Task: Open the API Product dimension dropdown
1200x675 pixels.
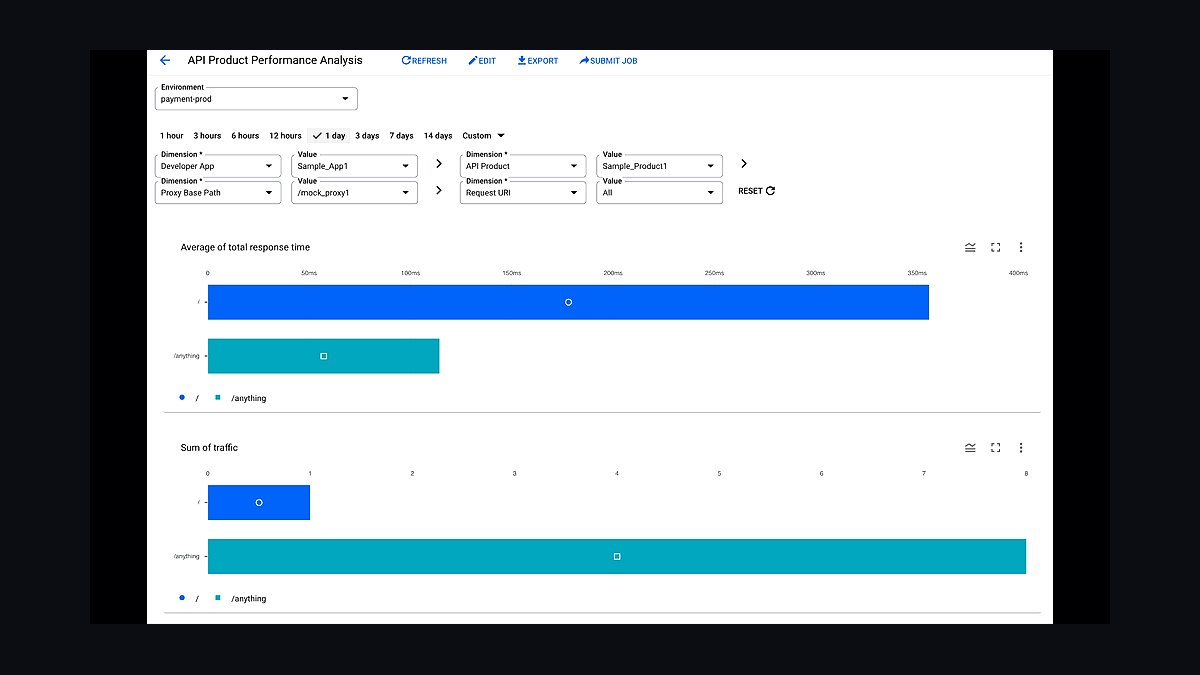Action: point(523,166)
